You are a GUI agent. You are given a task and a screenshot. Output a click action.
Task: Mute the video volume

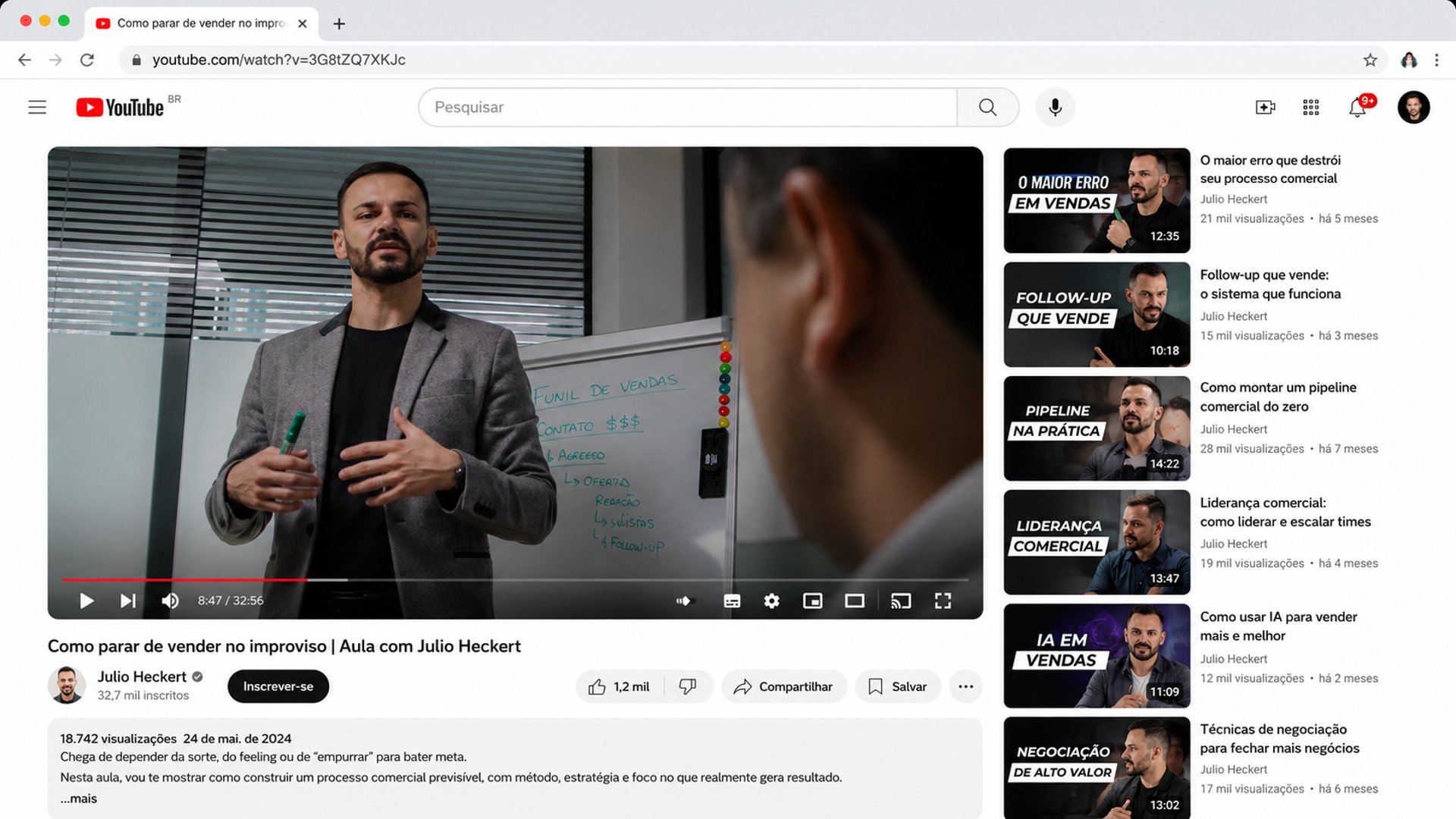pyautogui.click(x=170, y=601)
